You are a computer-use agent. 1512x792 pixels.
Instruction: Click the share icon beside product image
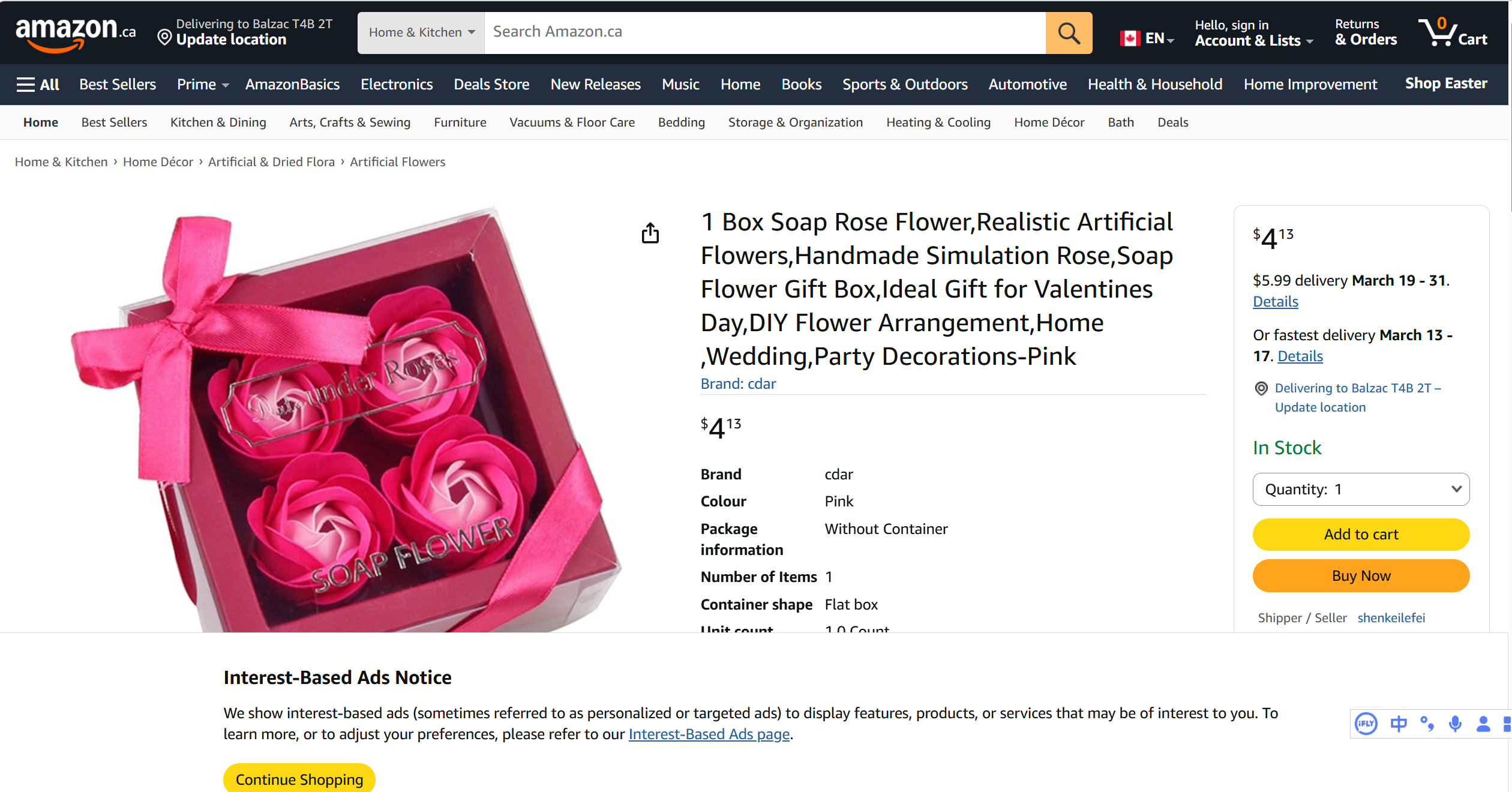click(650, 233)
